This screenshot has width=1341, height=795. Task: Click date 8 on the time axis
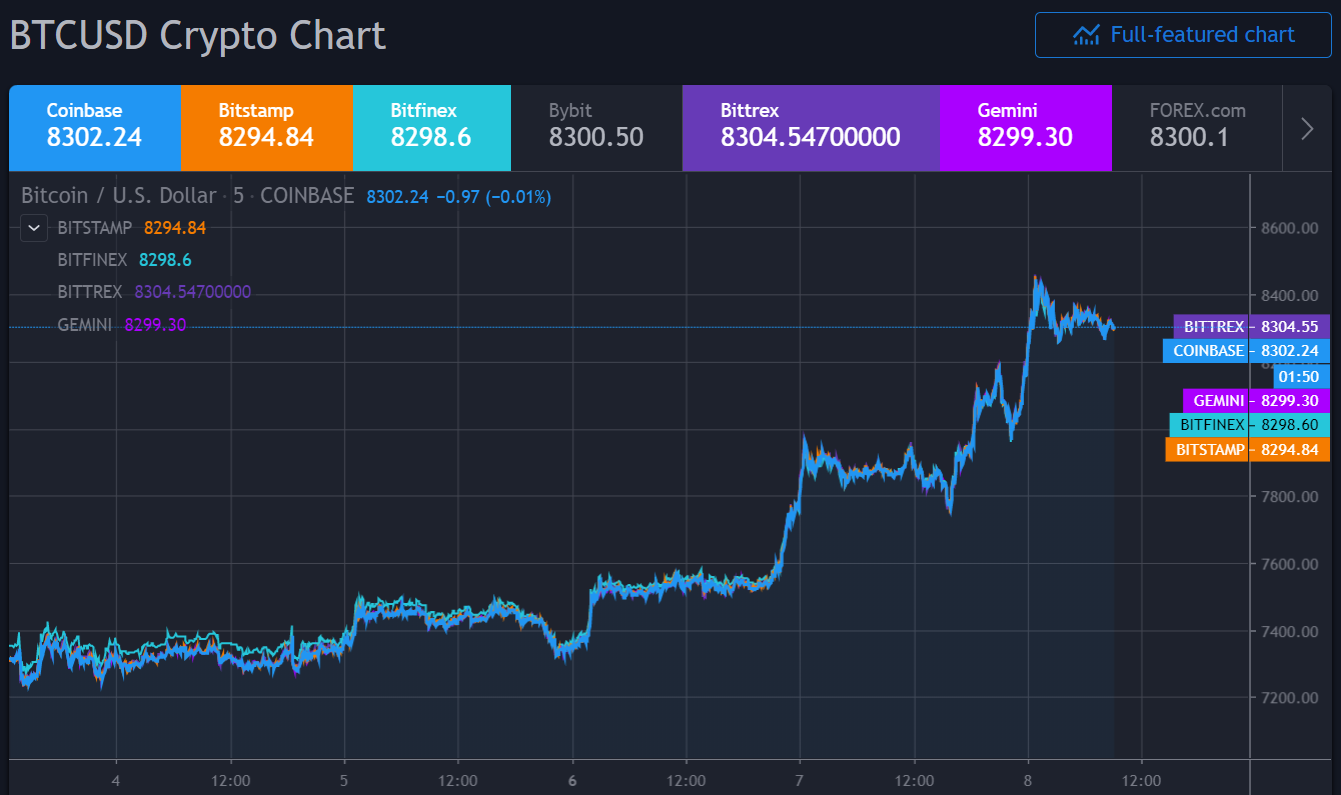click(1028, 781)
